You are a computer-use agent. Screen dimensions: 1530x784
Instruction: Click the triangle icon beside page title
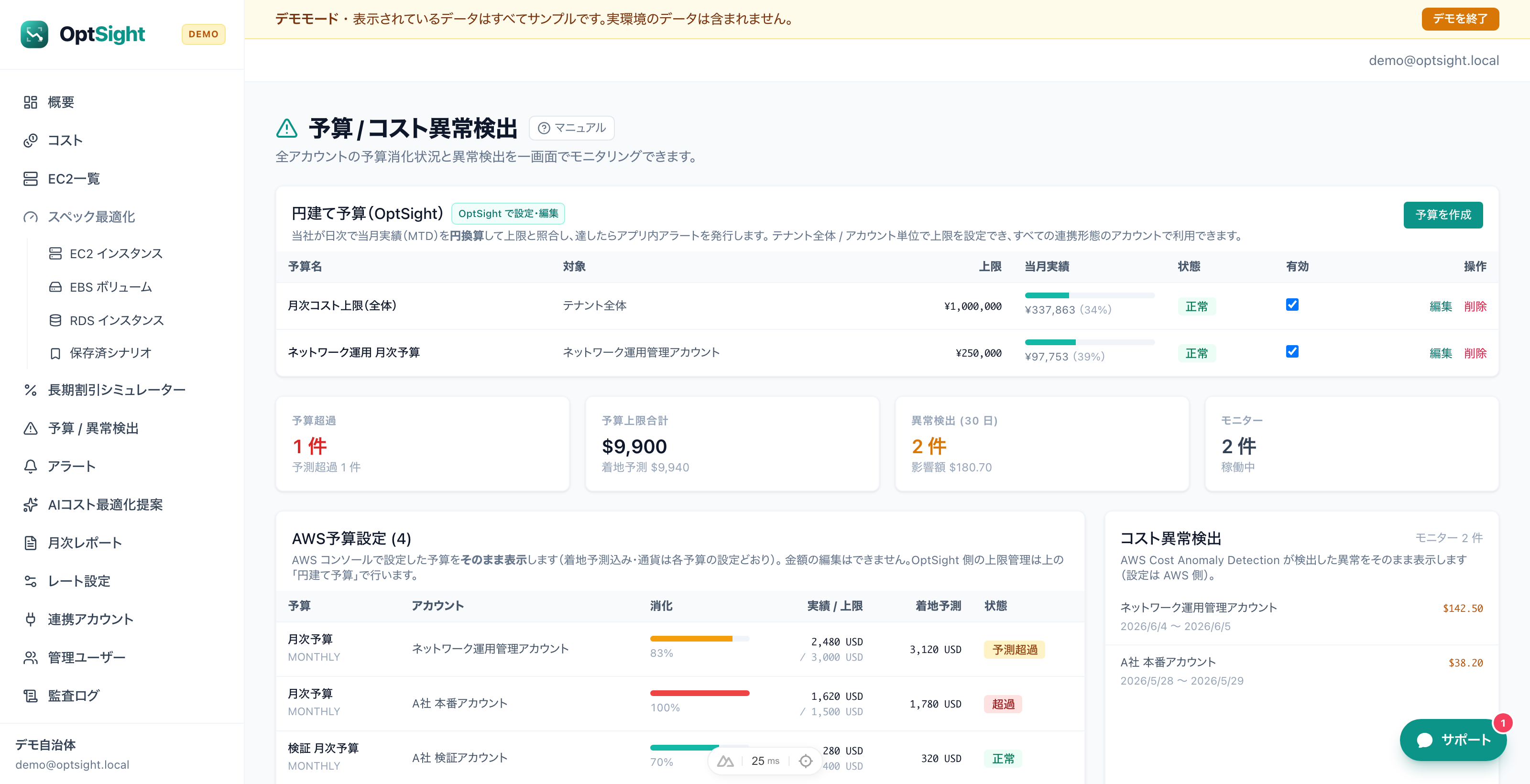(x=287, y=128)
